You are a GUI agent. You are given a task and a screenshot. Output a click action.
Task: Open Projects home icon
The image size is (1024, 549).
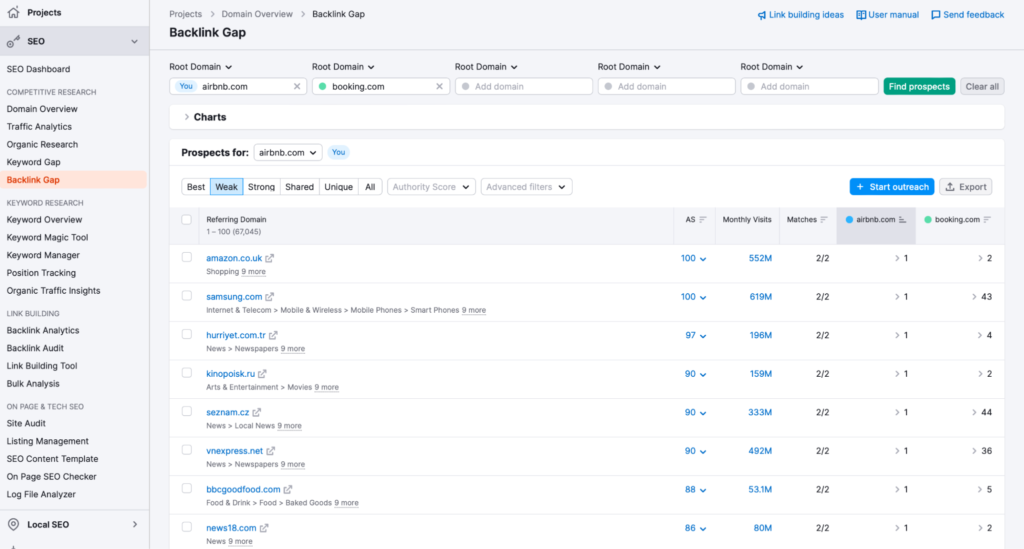[x=13, y=12]
